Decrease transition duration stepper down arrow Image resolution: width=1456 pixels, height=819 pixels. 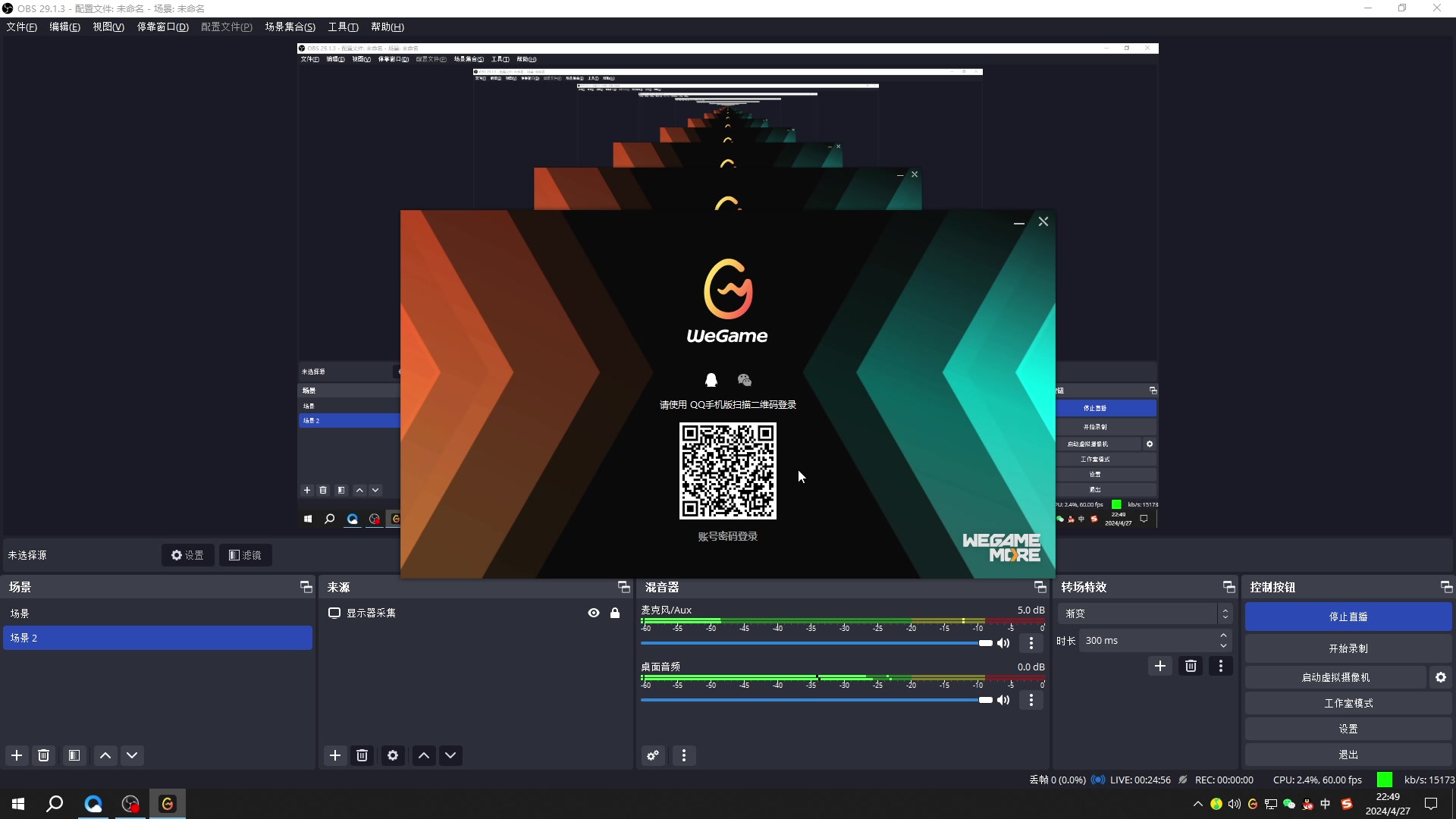1223,646
